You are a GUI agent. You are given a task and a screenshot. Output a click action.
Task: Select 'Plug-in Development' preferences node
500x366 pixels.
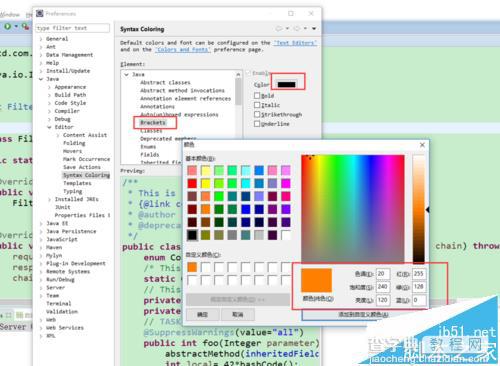click(x=76, y=263)
